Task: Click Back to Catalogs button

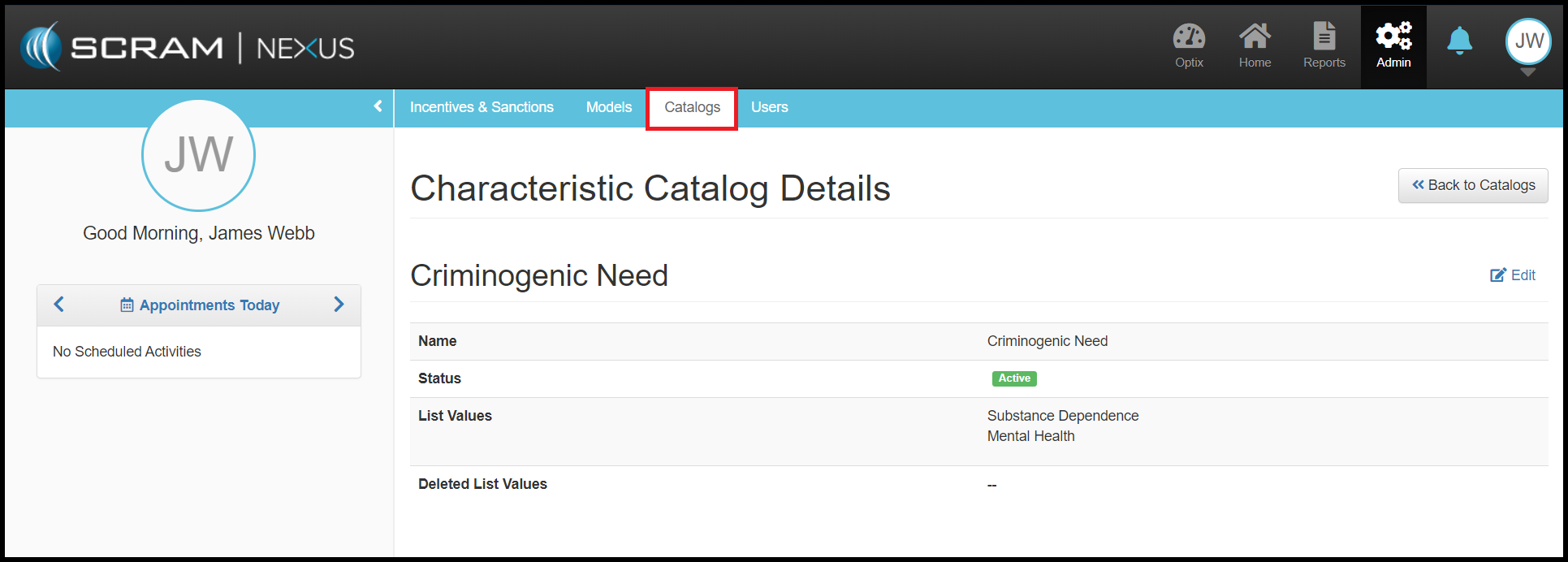Action: click(1472, 185)
